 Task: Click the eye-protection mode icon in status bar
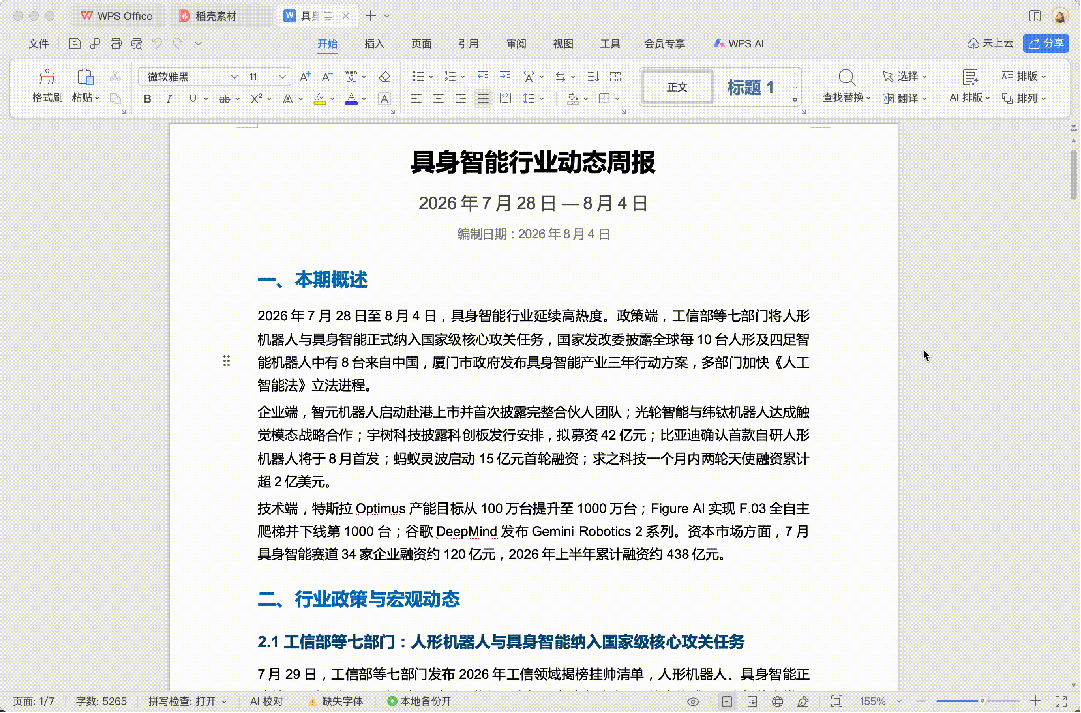tap(693, 701)
